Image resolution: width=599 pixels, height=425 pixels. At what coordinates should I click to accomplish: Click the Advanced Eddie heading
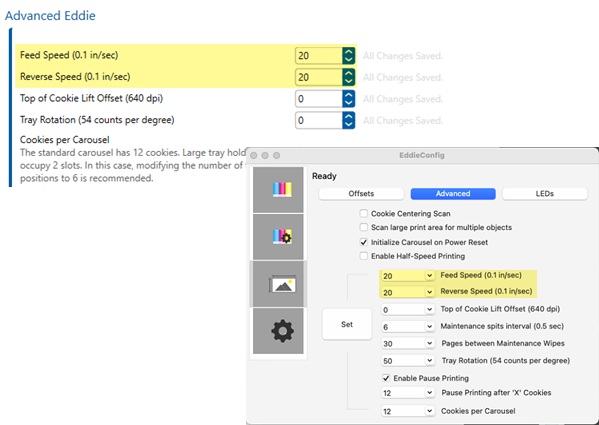(50, 16)
